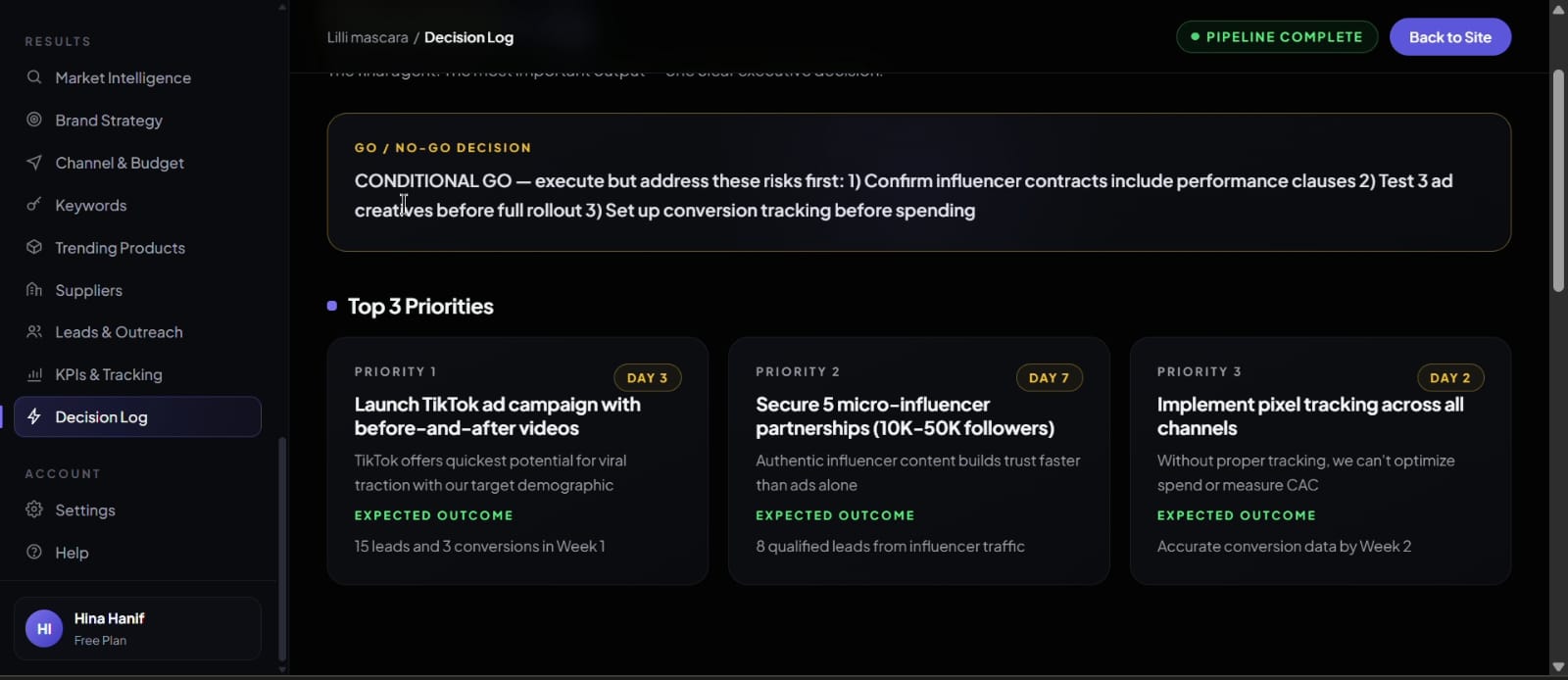
Task: Click the Lilli mascara breadcrumb link
Action: tap(367, 37)
